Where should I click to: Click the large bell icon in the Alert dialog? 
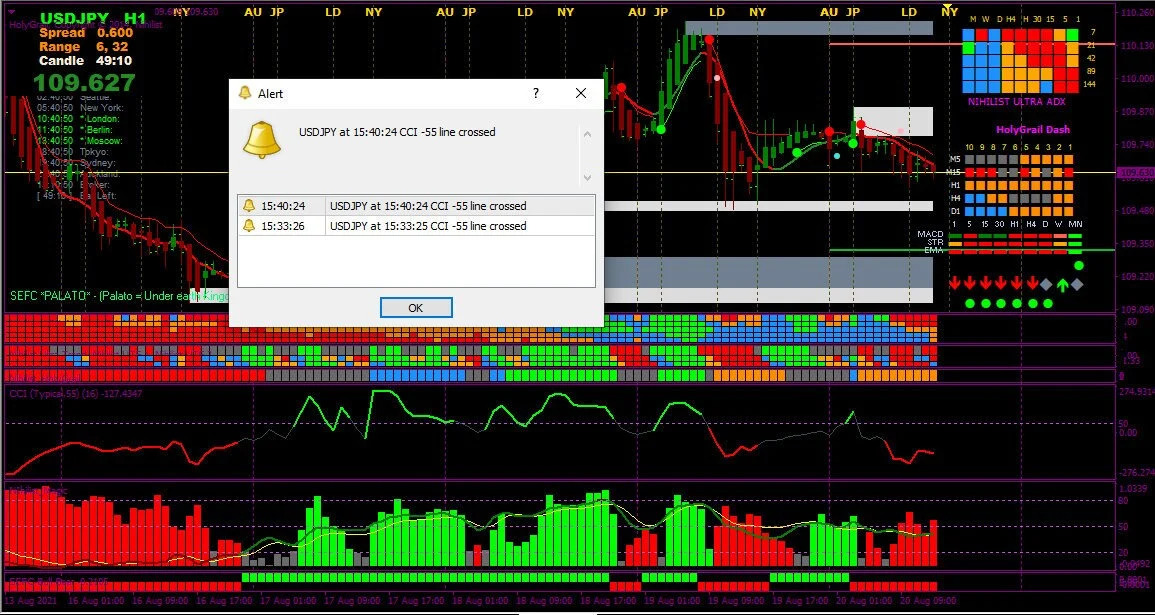(x=262, y=138)
